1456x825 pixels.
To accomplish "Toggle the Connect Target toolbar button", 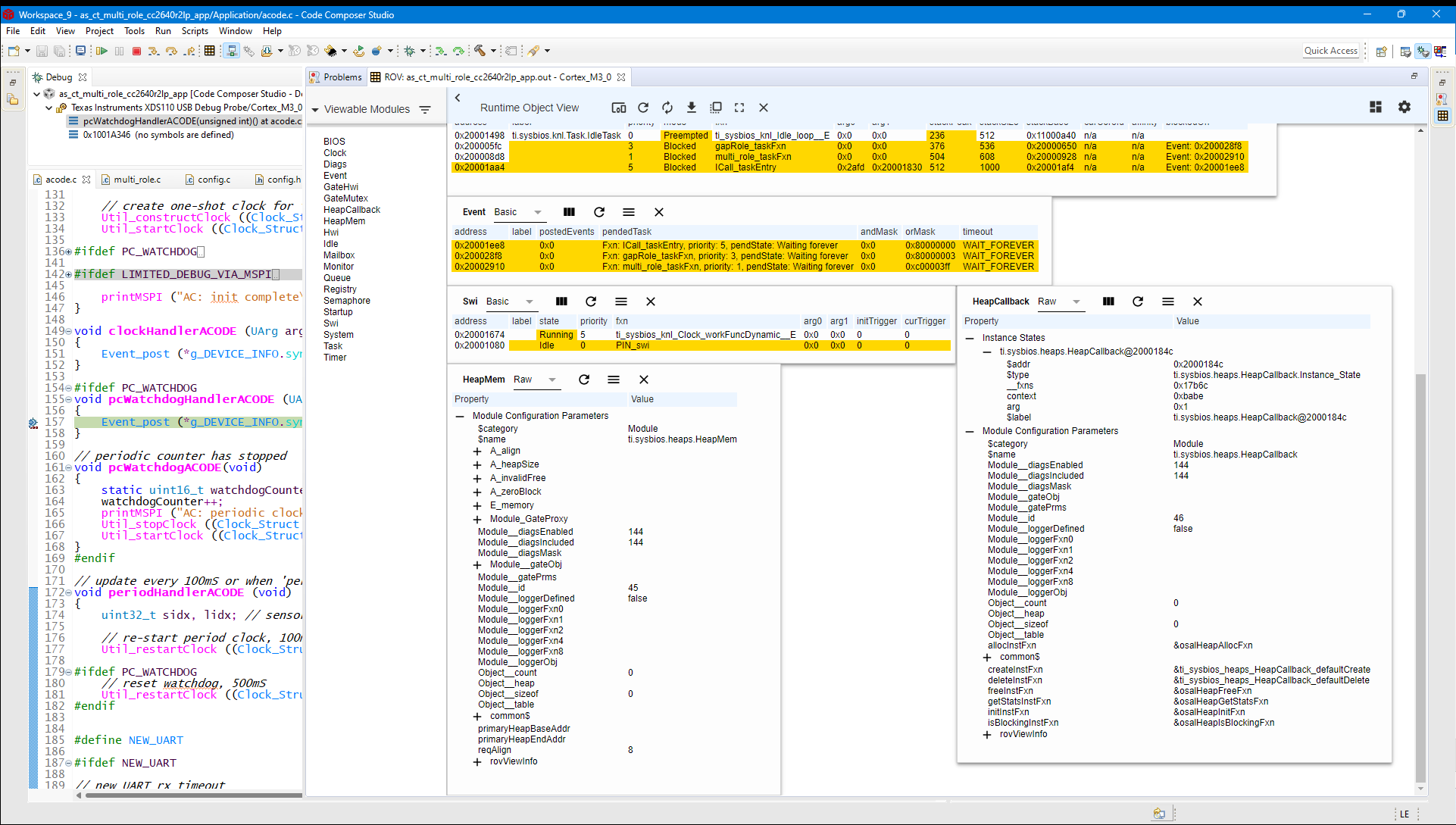I will 232,51.
